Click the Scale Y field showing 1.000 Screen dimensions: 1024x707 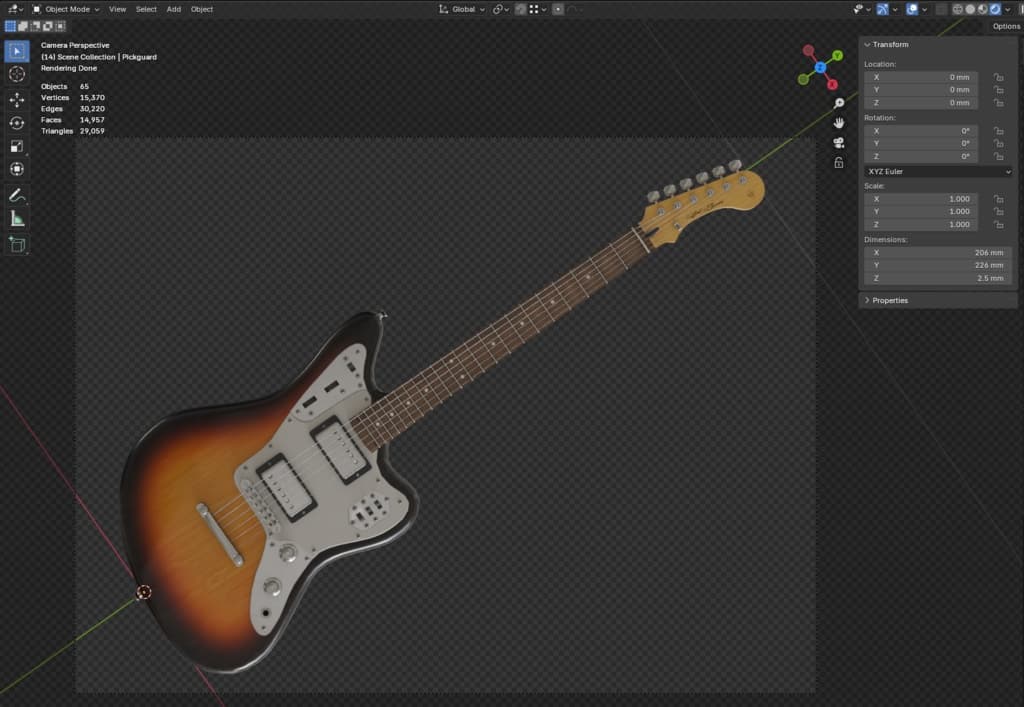click(921, 212)
